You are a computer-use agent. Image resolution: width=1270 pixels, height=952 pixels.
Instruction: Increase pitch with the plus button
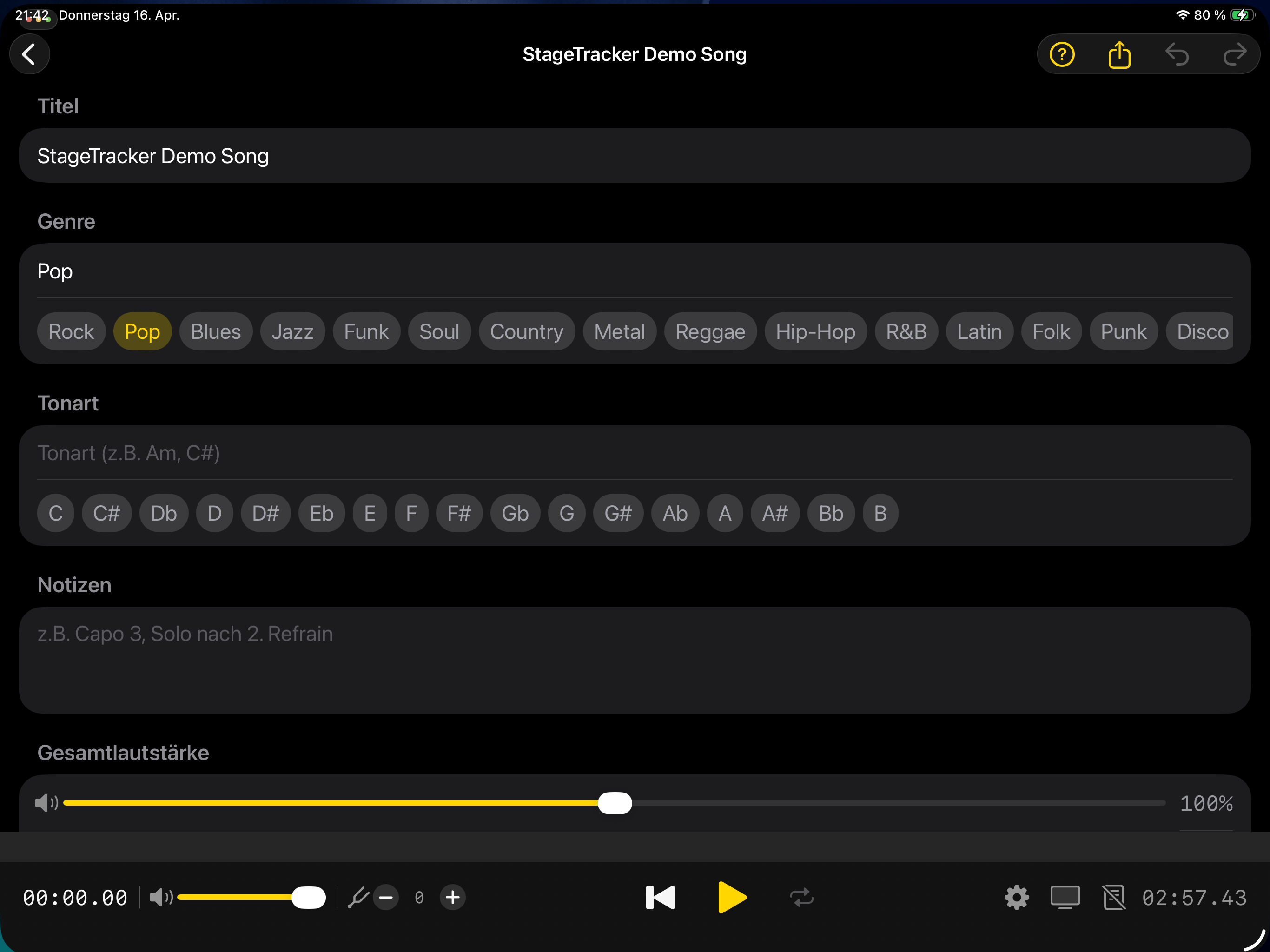452,897
